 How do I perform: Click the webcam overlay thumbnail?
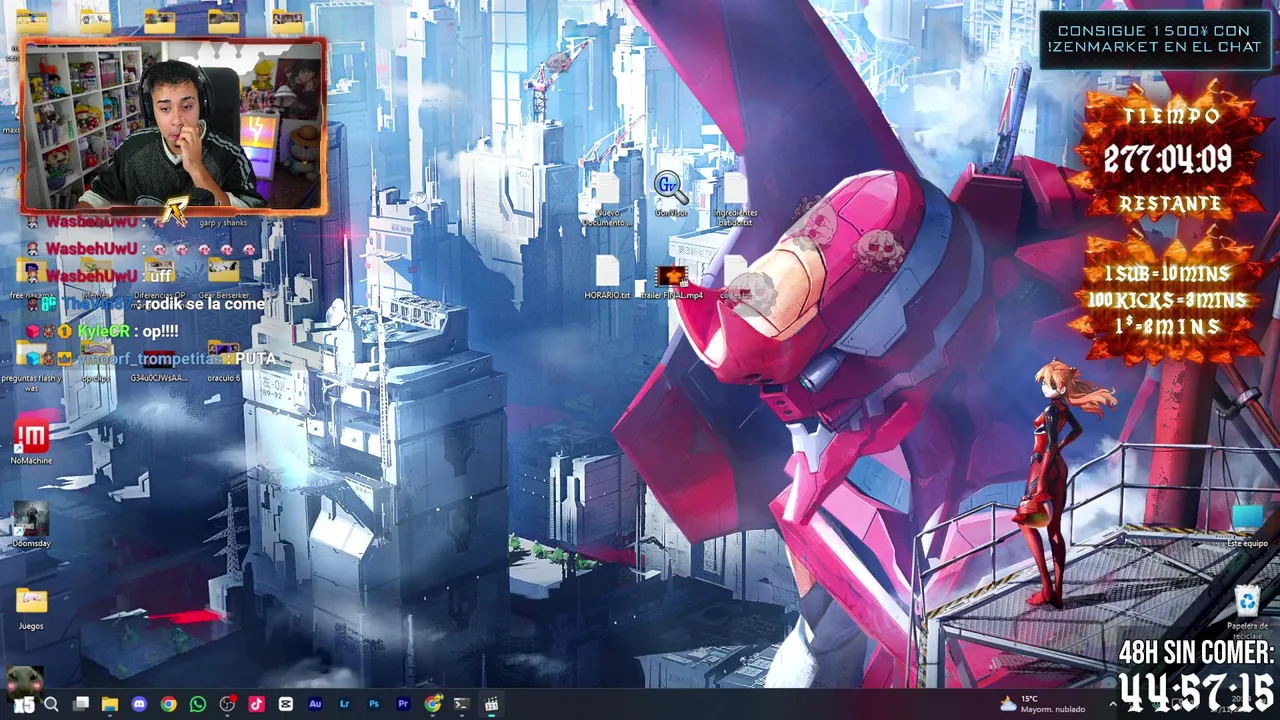click(173, 126)
